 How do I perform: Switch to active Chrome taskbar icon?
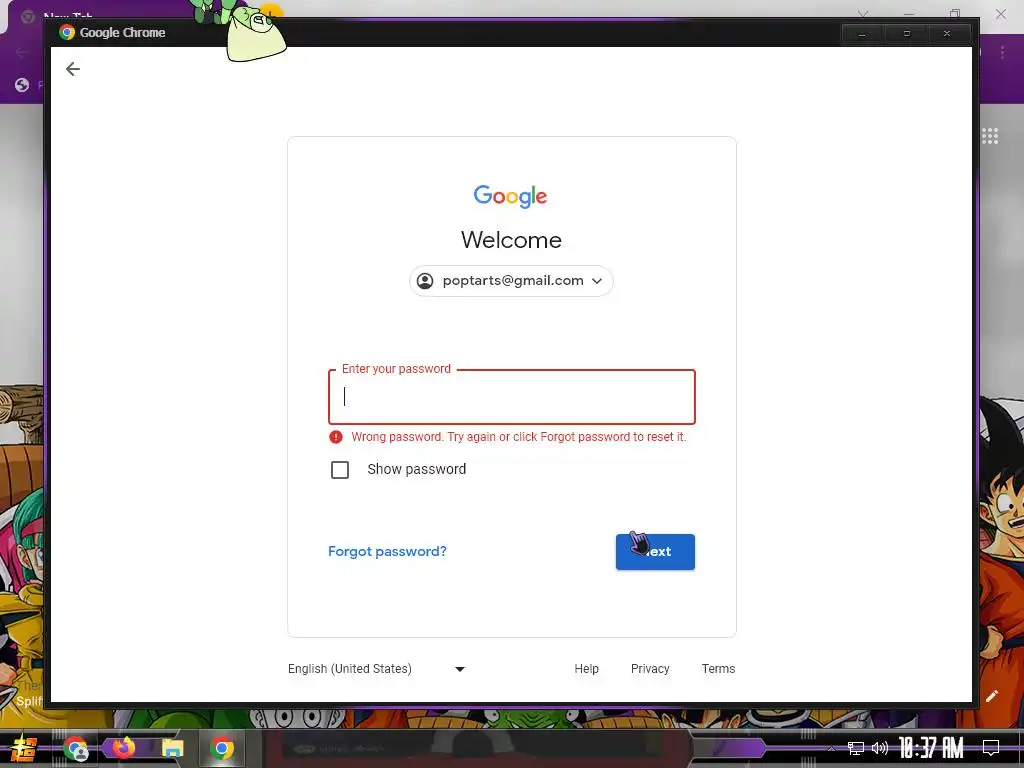pyautogui.click(x=222, y=748)
